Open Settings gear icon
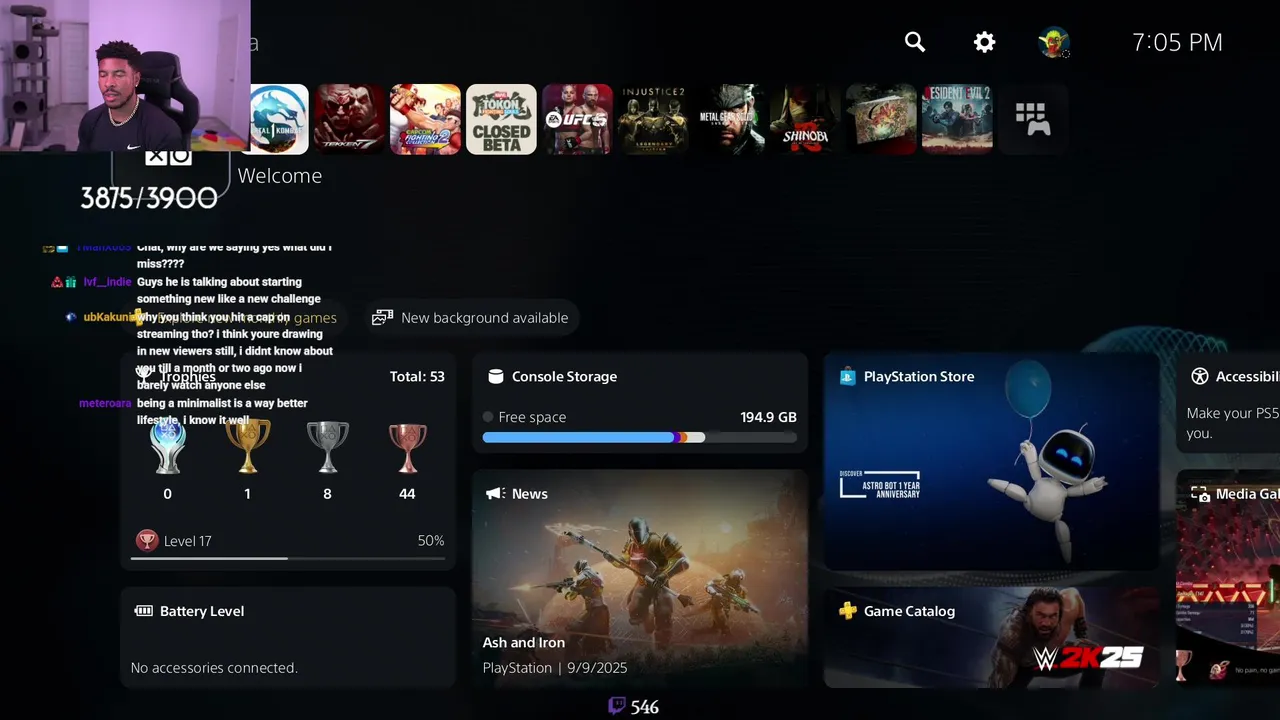This screenshot has width=1280, height=720. 985,42
